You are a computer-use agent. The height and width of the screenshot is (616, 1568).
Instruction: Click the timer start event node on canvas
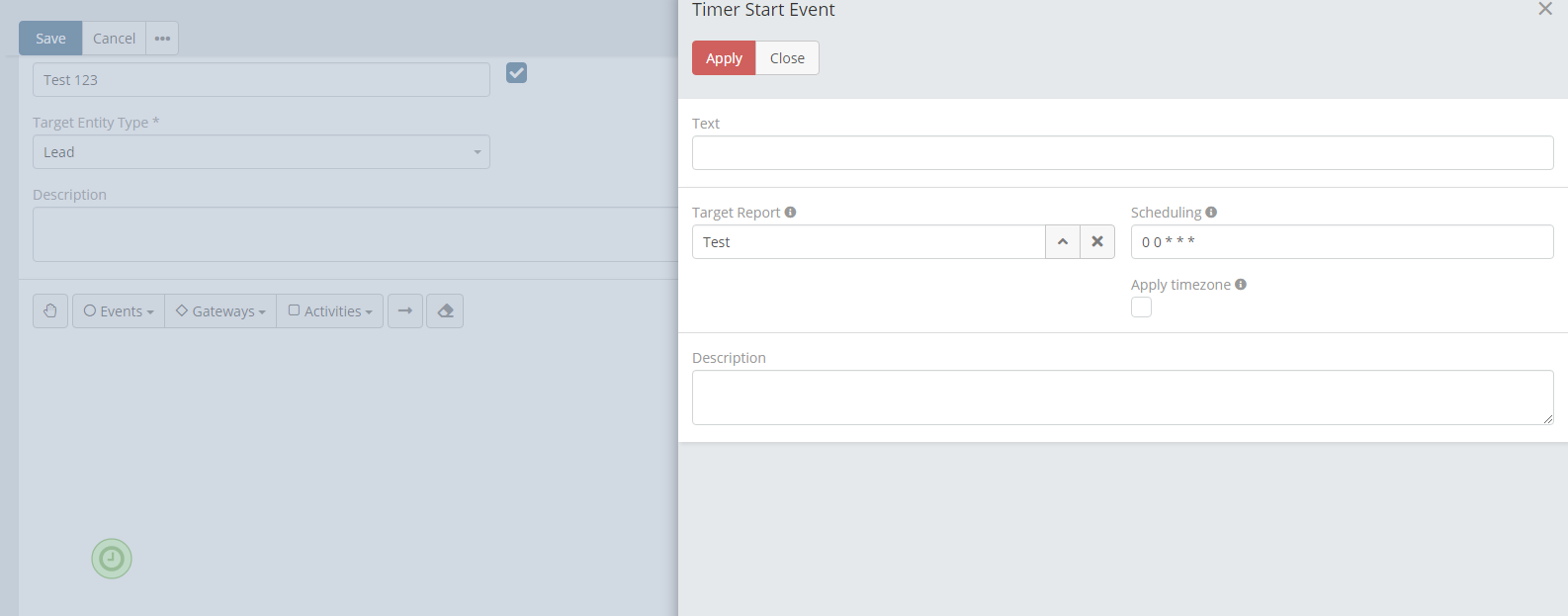coord(112,559)
